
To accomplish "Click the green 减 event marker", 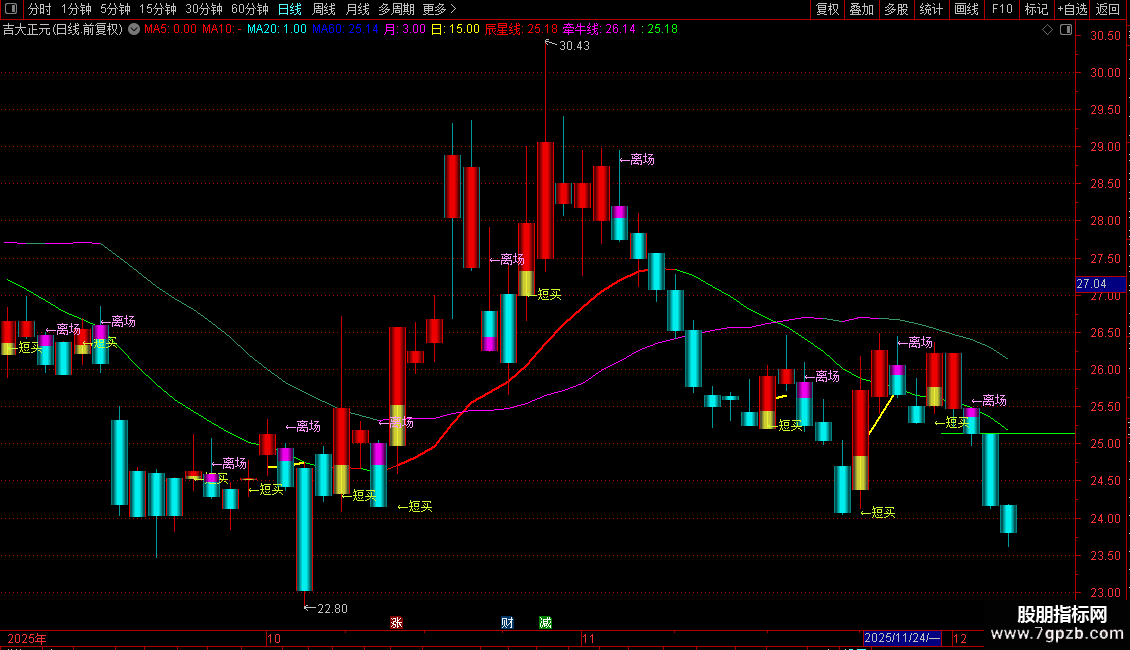I will 546,623.
